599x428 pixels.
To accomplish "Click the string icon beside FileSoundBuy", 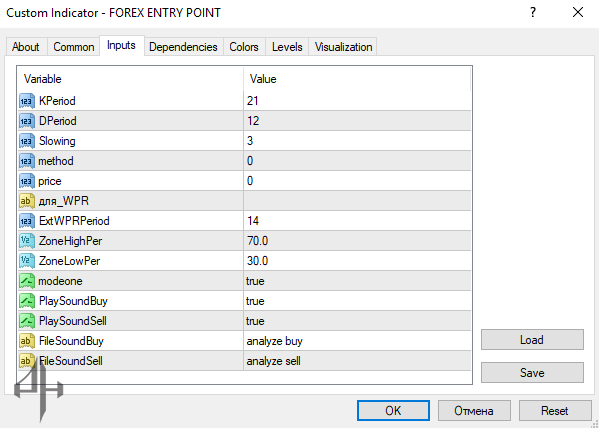I will [27, 341].
